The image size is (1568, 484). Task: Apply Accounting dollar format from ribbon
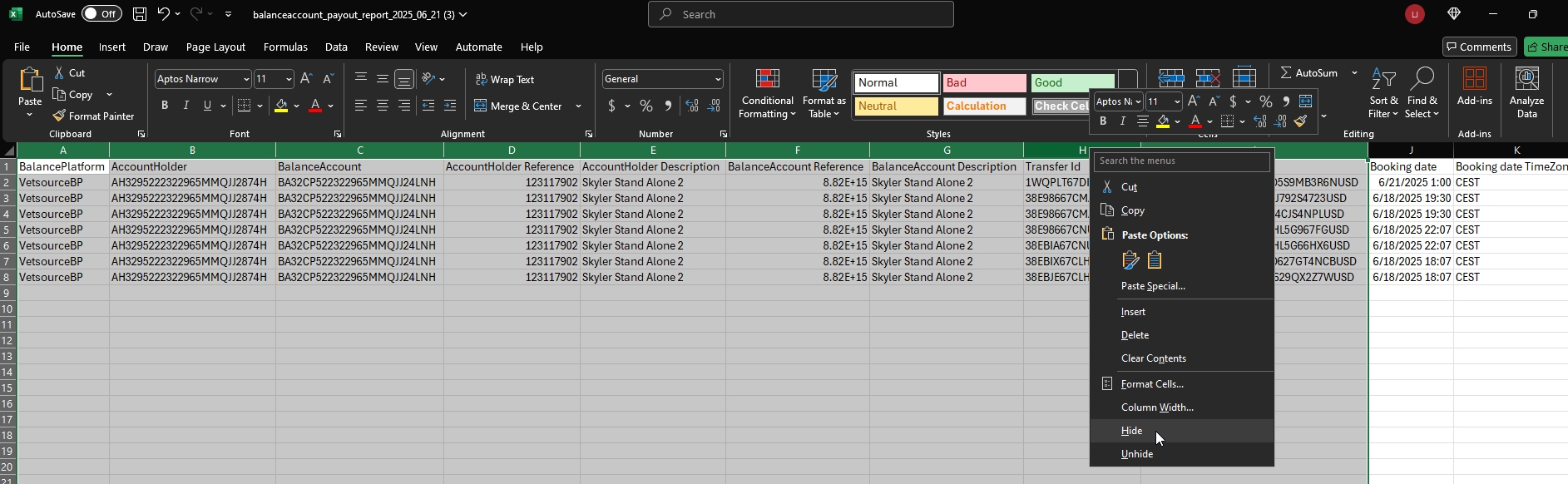tap(612, 106)
